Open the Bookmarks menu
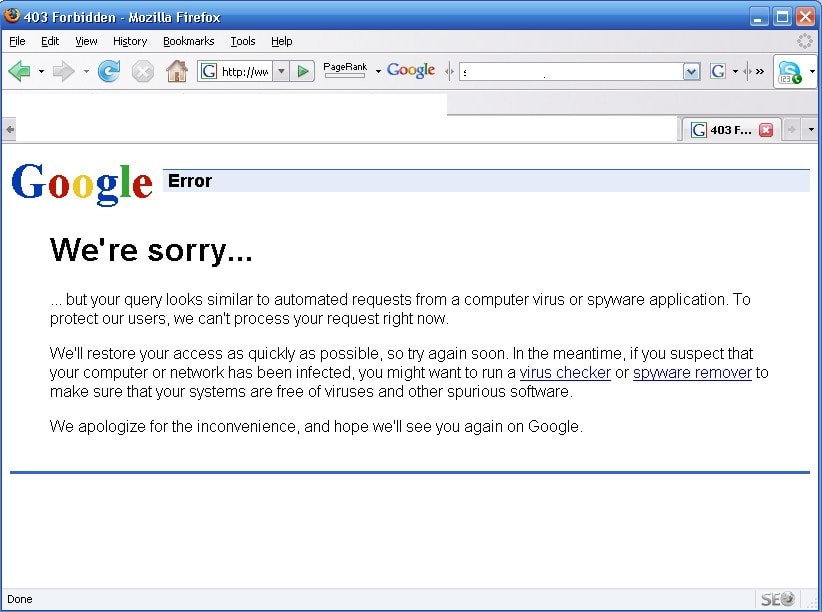 (x=189, y=41)
